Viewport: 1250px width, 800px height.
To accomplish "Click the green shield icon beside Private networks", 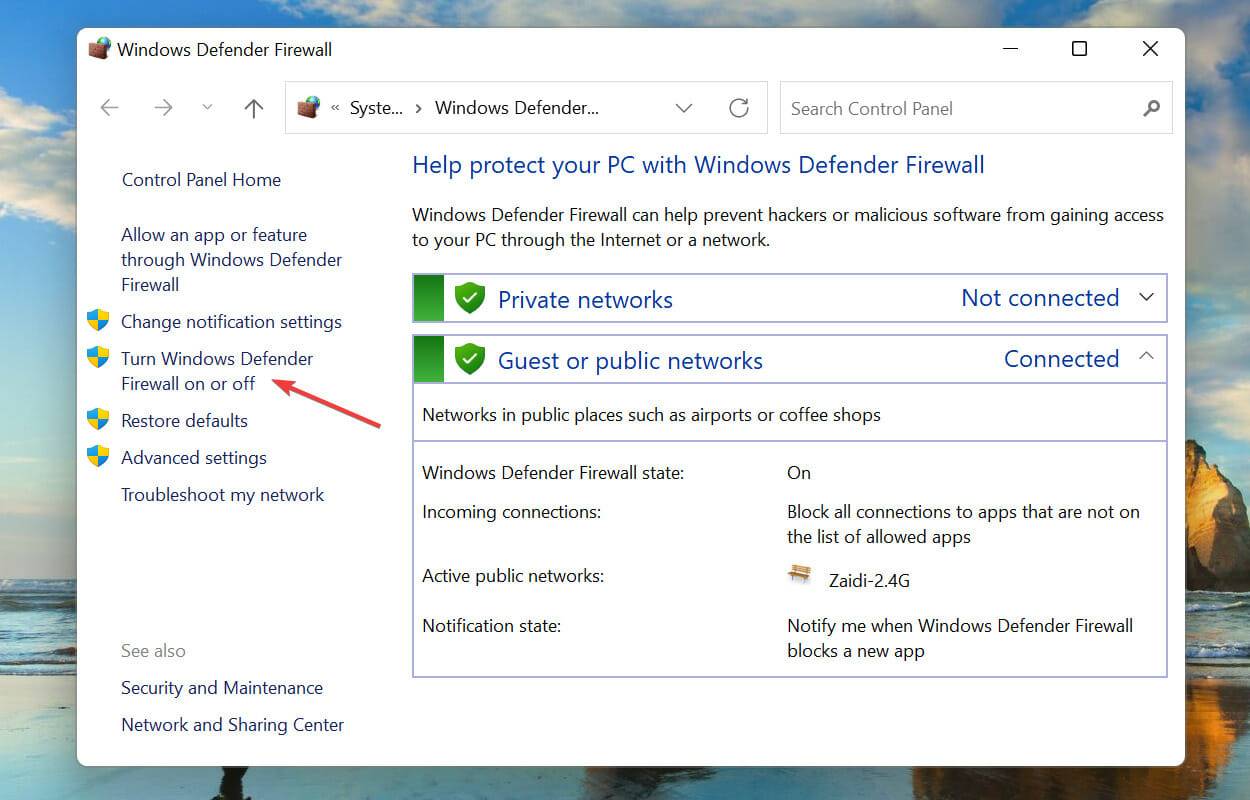I will (469, 297).
